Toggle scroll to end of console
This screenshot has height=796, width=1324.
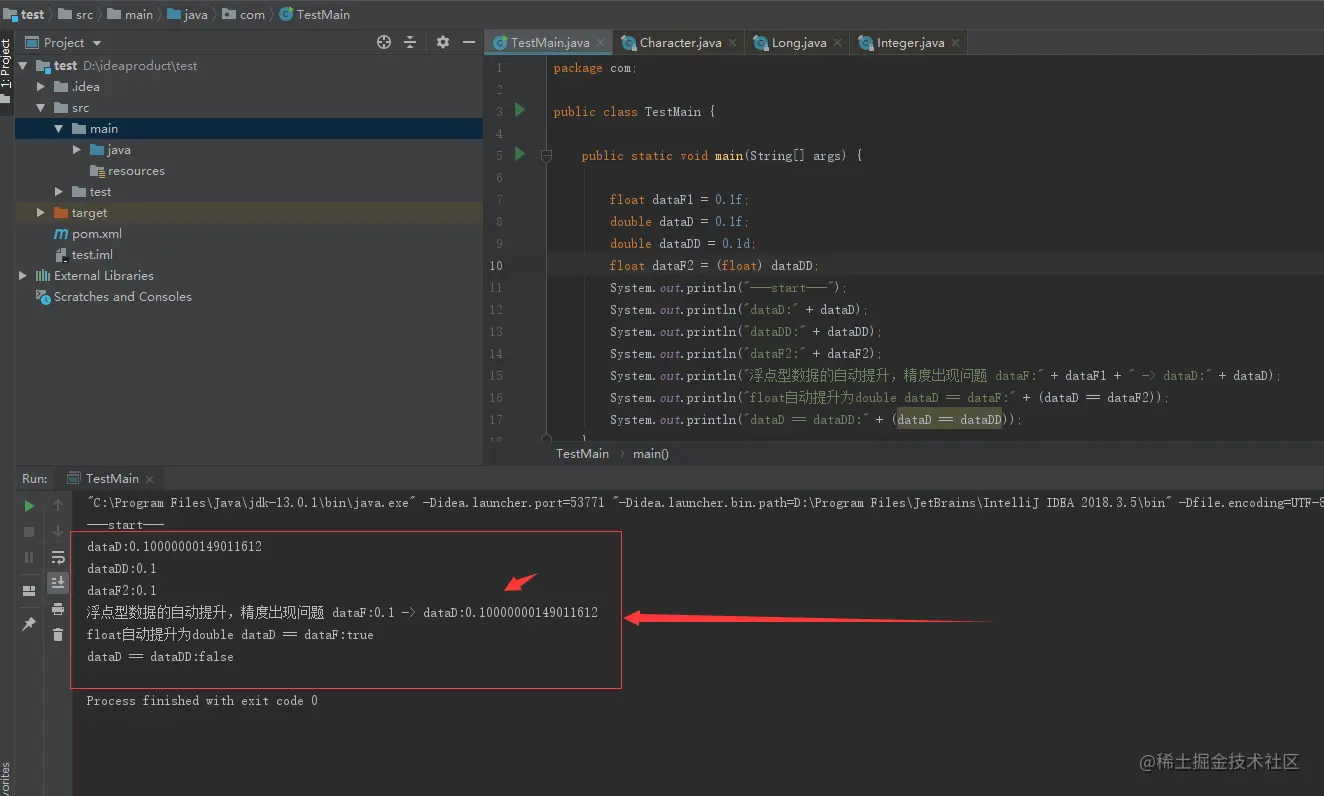tap(58, 582)
